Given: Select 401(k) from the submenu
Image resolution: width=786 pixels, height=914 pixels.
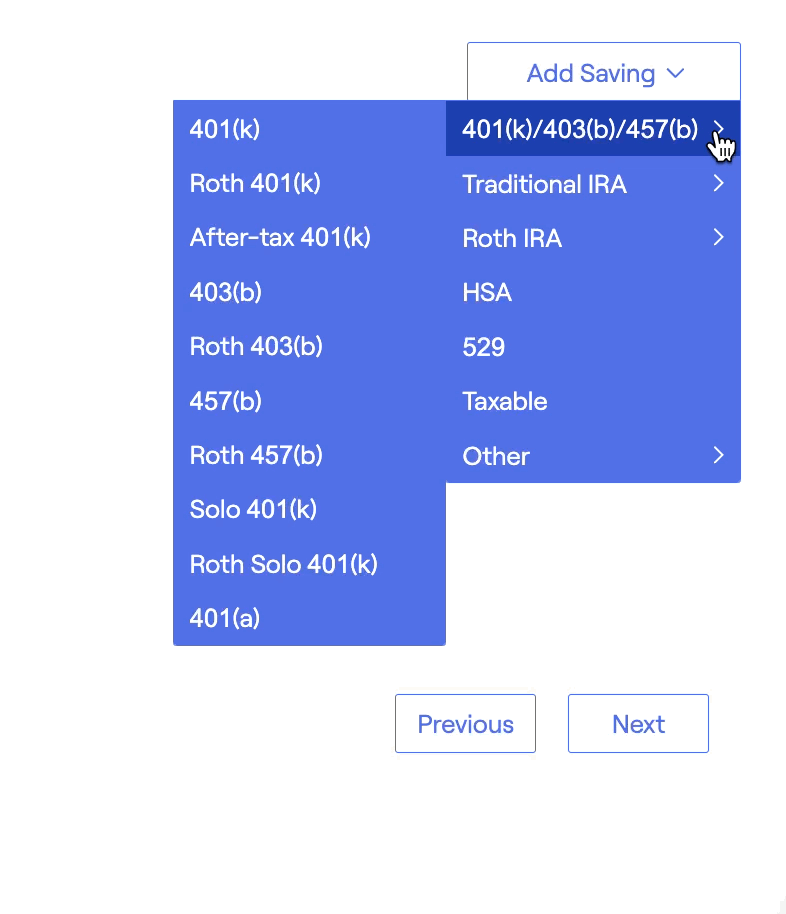Looking at the screenshot, I should point(309,129).
